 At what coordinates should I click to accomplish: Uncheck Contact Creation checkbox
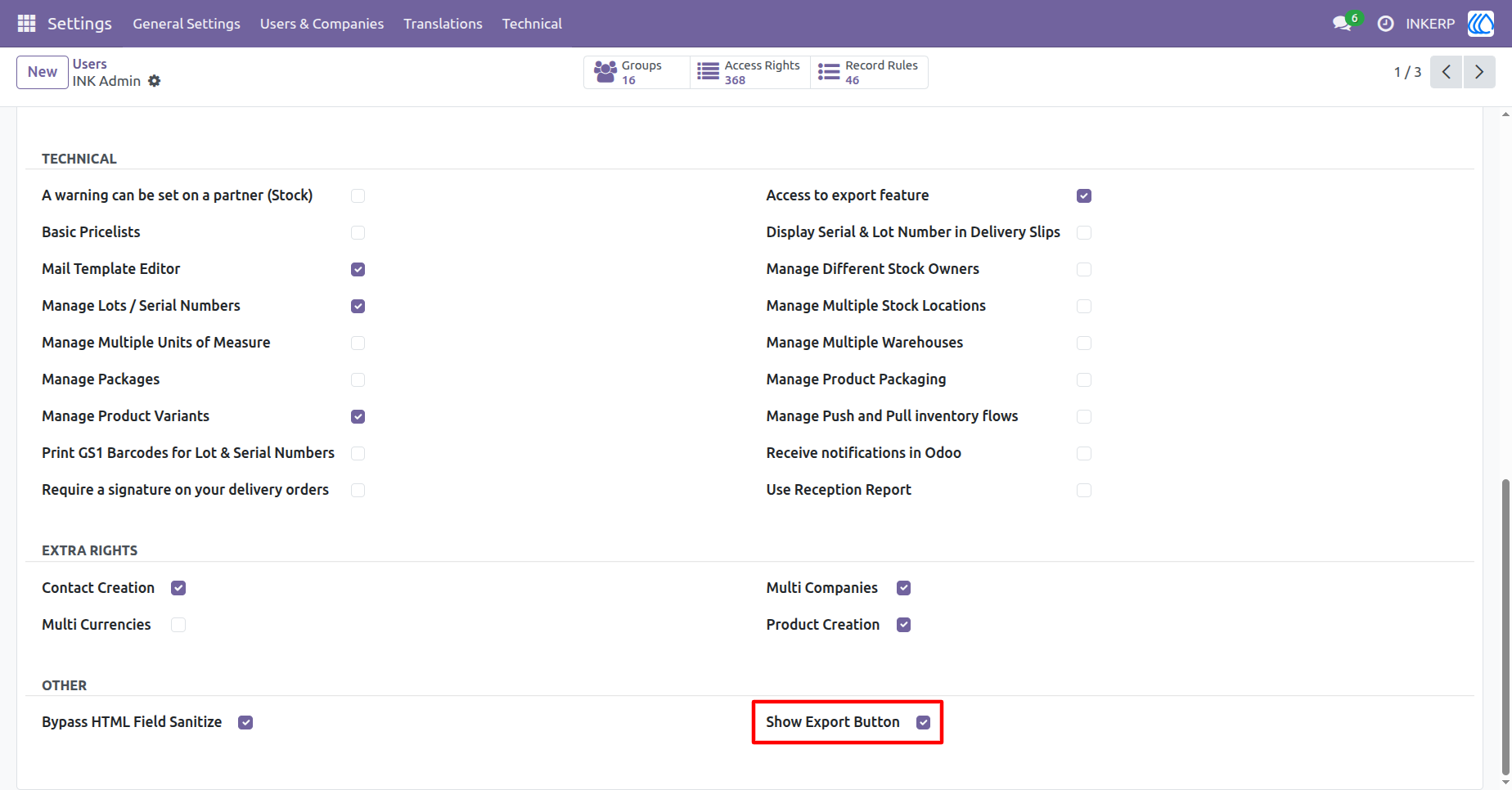(x=178, y=588)
